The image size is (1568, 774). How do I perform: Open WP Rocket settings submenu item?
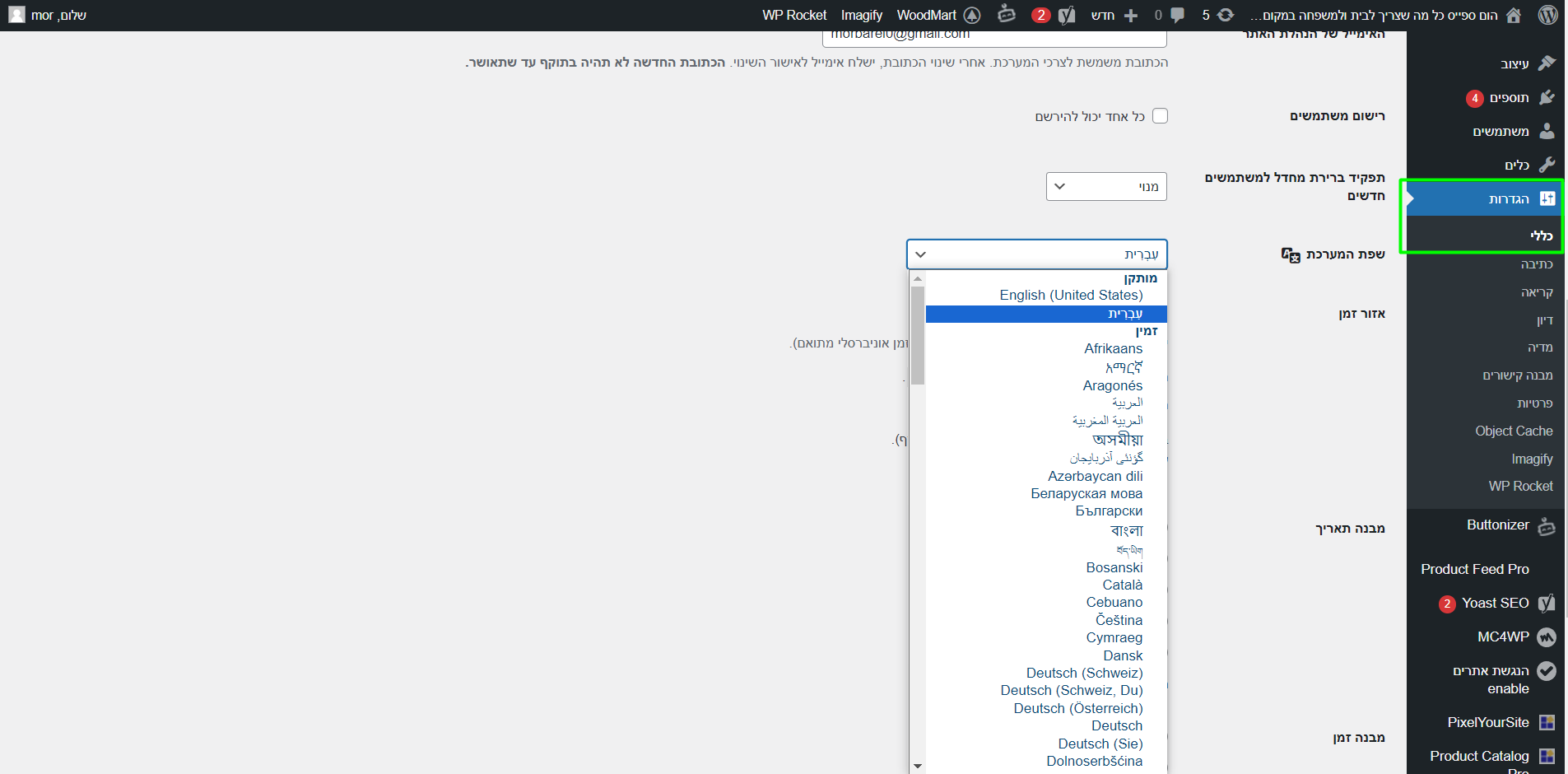[x=1520, y=486]
